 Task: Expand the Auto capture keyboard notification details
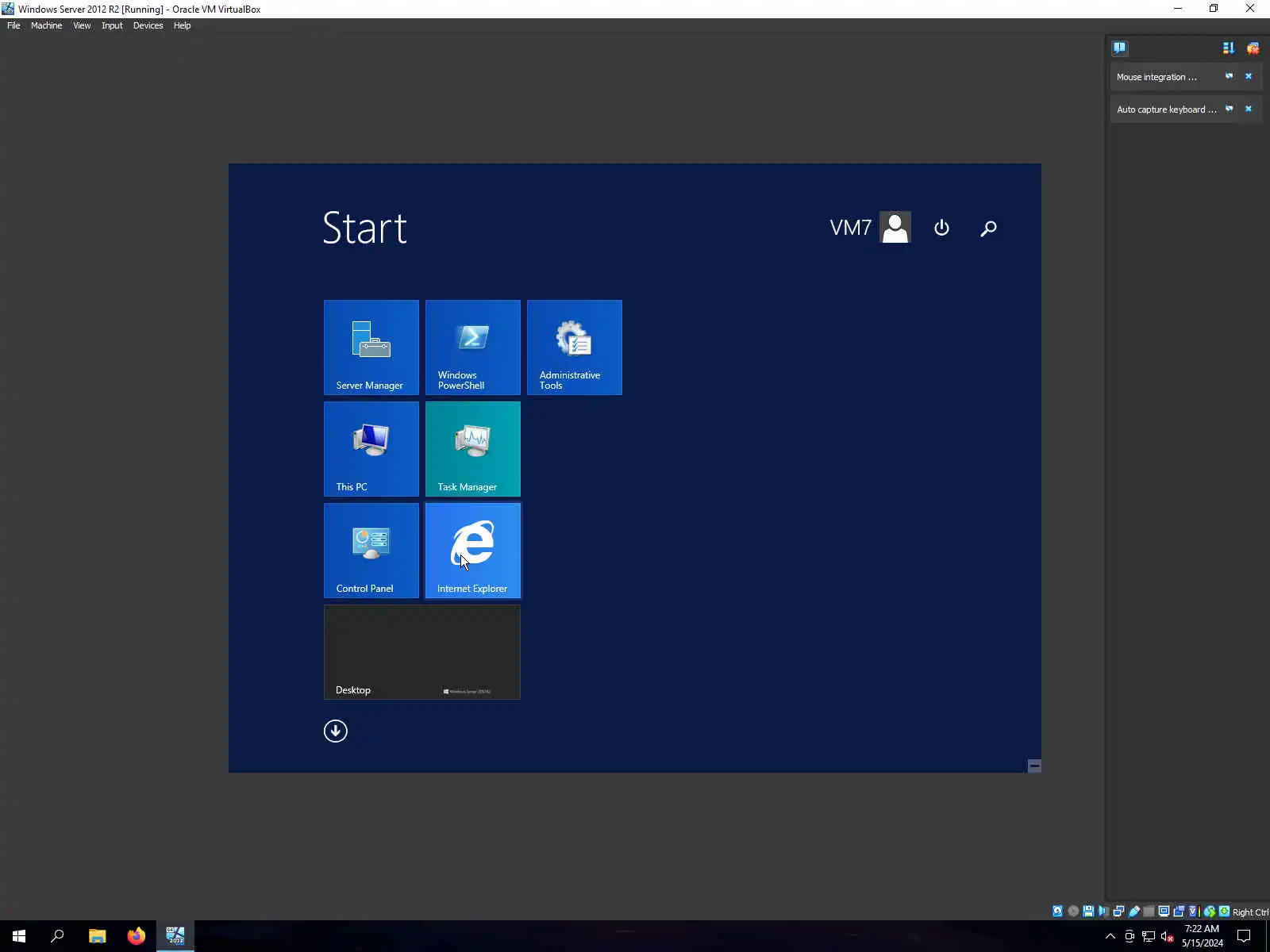click(1229, 109)
